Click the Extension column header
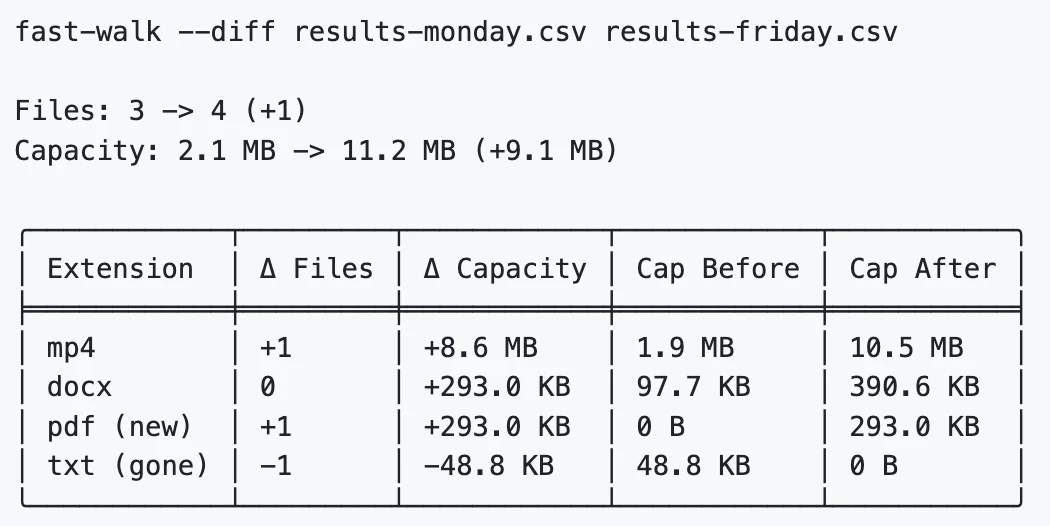The width and height of the screenshot is (1050, 526). click(x=121, y=269)
